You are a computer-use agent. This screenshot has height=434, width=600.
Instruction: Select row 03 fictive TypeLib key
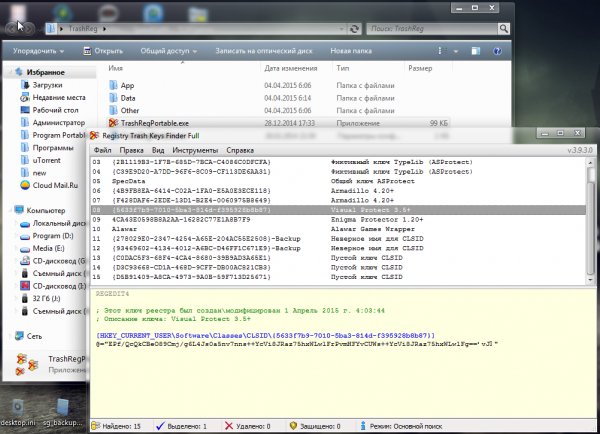pos(338,162)
